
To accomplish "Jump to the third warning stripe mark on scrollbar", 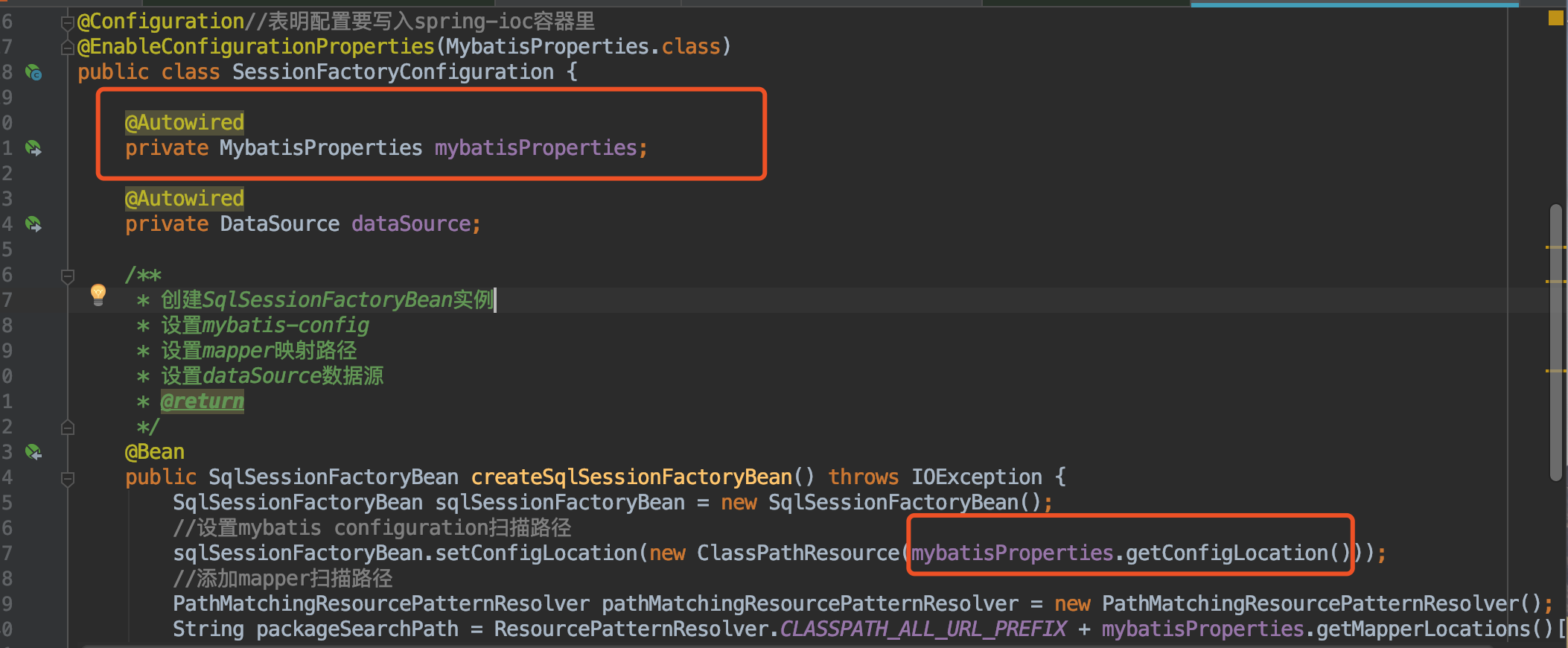I will (x=1556, y=370).
